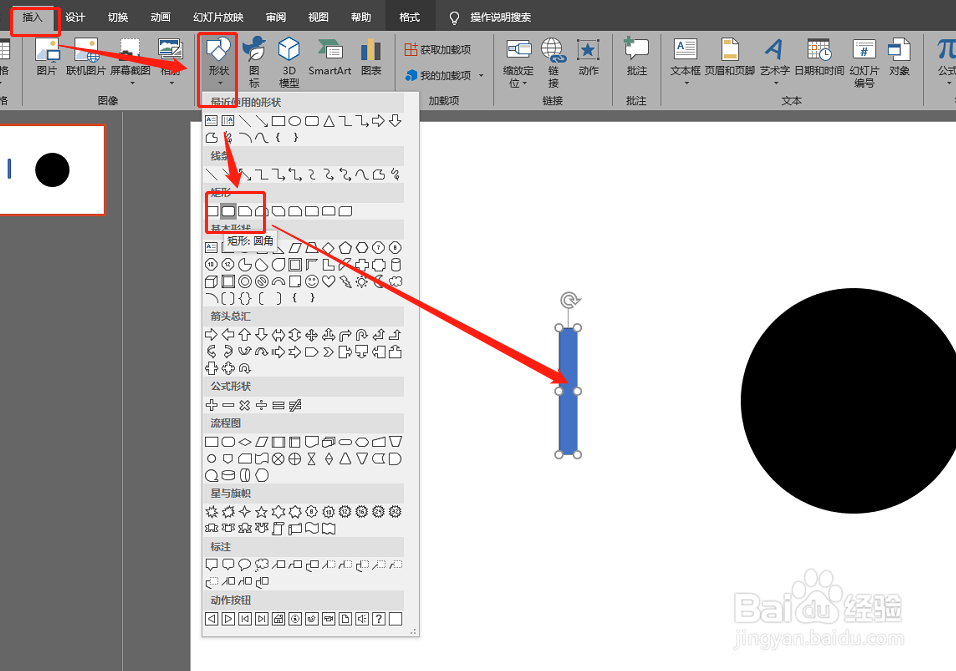Viewport: 956px width, 671px height.
Task: Select the 格式 contextual tab
Action: point(410,17)
